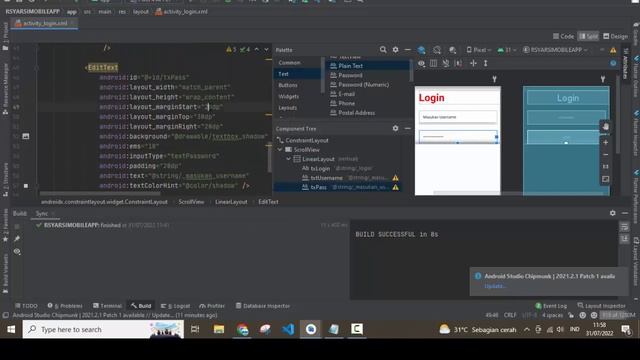Viewport: 640px width, 360px height.
Task: Click the zoom to fit screen icon
Action: click(x=606, y=179)
